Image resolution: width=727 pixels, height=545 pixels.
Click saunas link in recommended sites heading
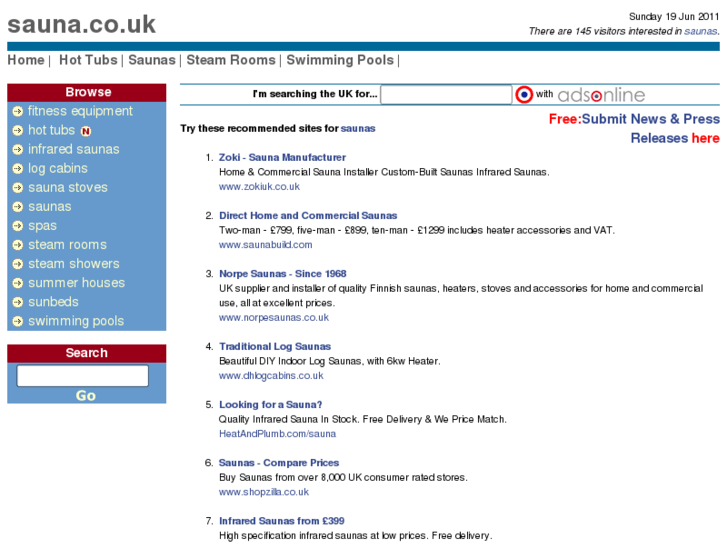coord(358,128)
